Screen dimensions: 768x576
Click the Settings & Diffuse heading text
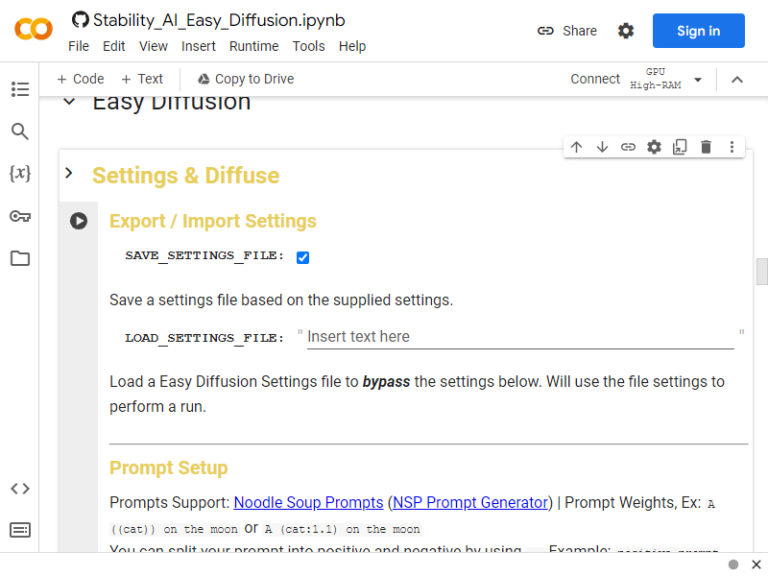[186, 175]
